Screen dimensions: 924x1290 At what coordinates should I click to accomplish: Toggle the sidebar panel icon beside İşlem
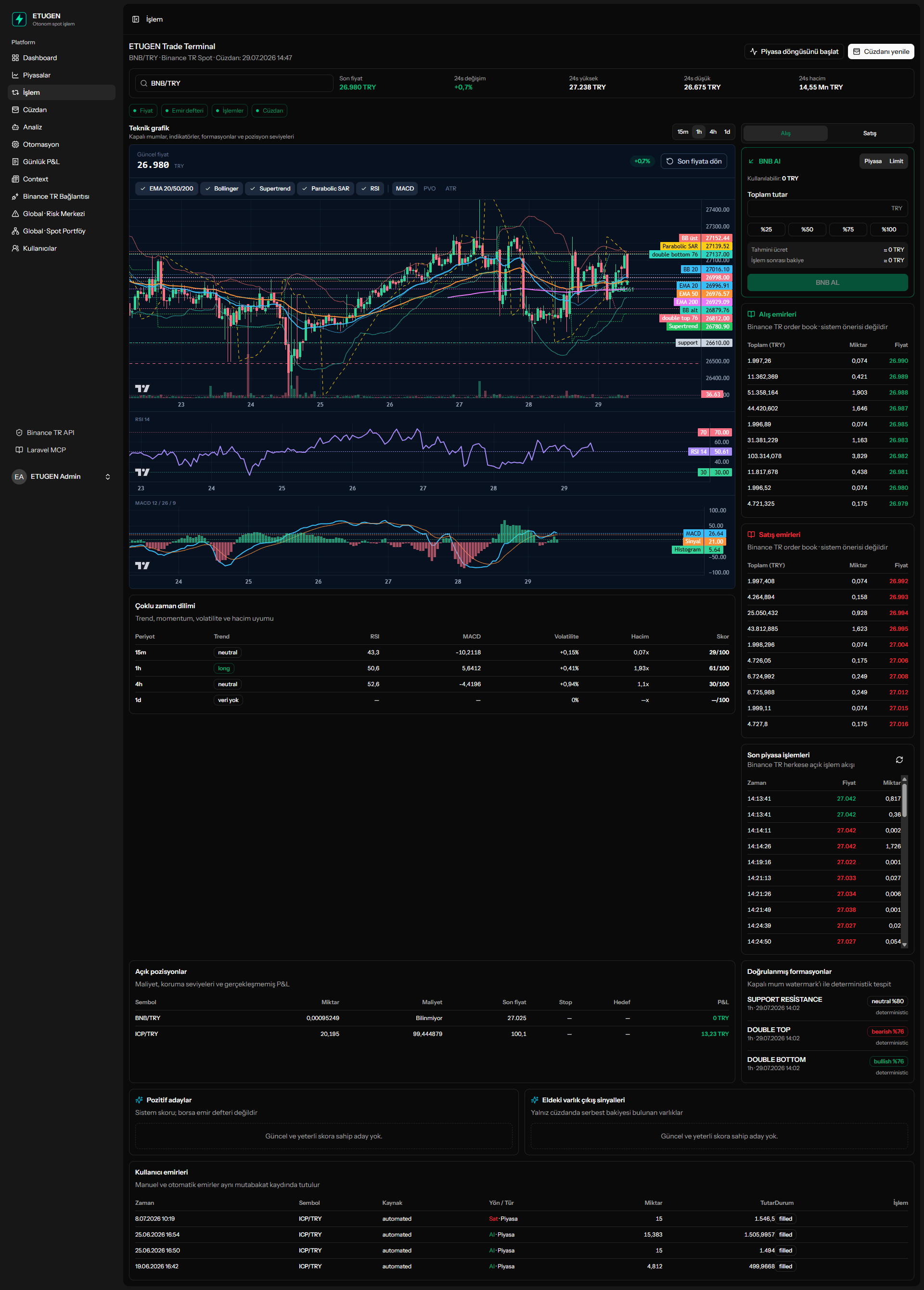coord(135,19)
